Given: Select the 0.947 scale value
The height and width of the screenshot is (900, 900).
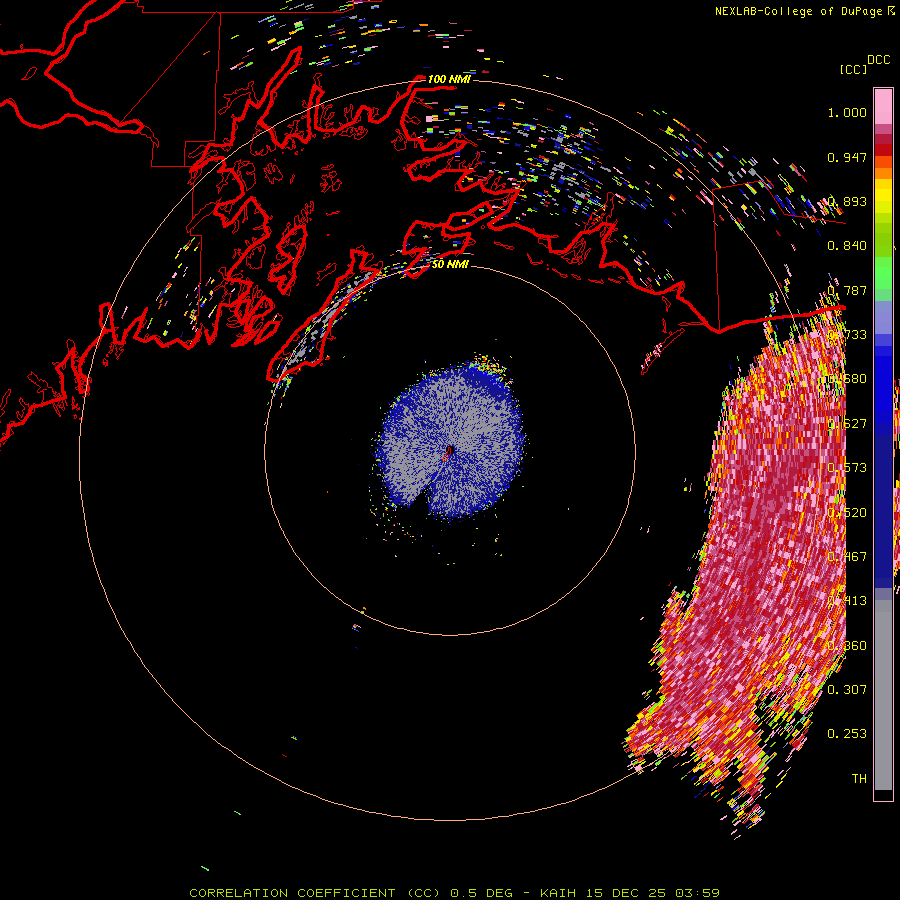Looking at the screenshot, I should 847,157.
